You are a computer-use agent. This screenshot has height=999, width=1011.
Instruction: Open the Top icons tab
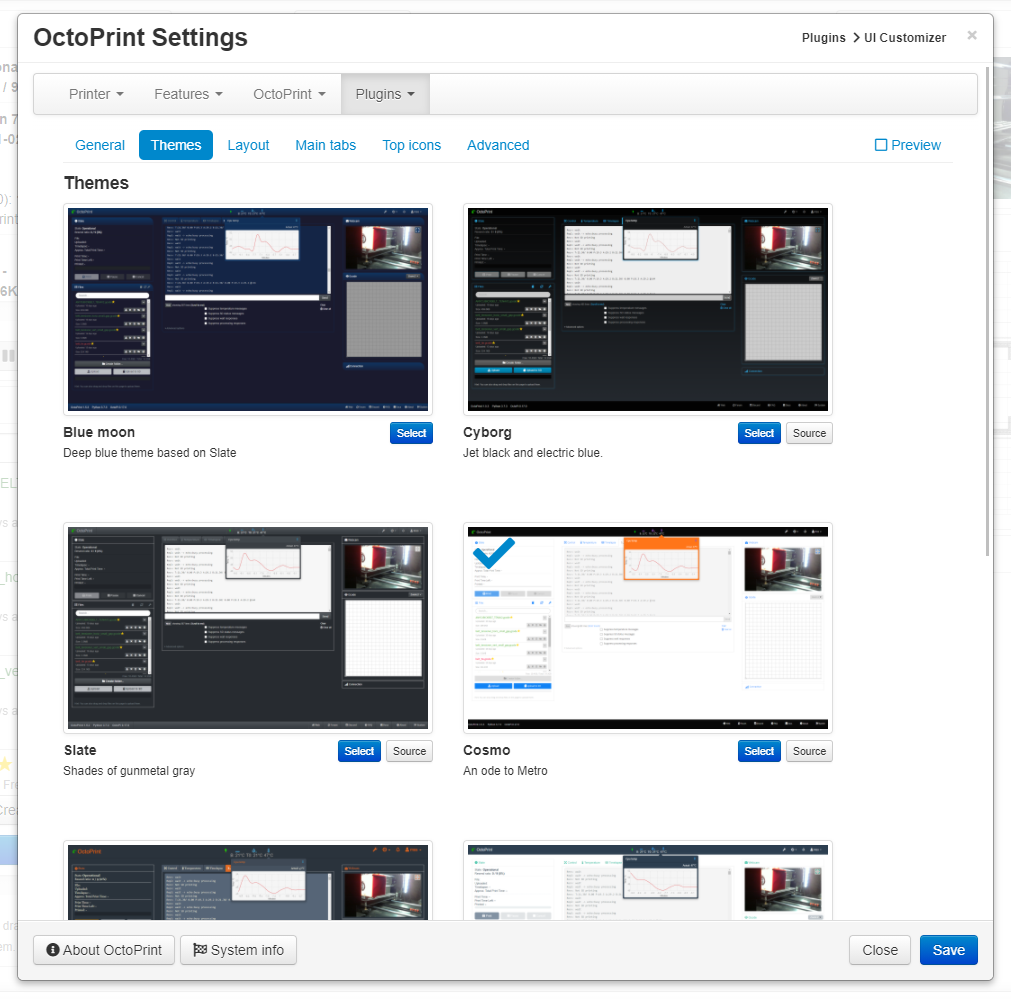pyautogui.click(x=411, y=145)
